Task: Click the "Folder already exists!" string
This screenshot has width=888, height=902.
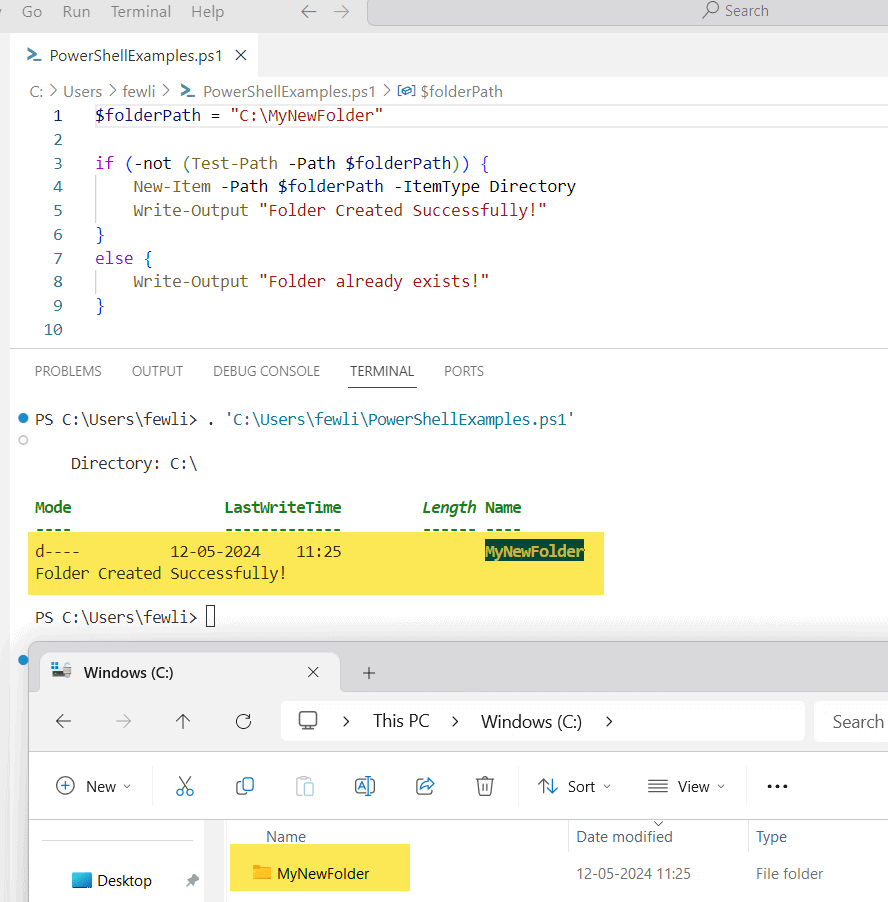Action: pyautogui.click(x=373, y=281)
